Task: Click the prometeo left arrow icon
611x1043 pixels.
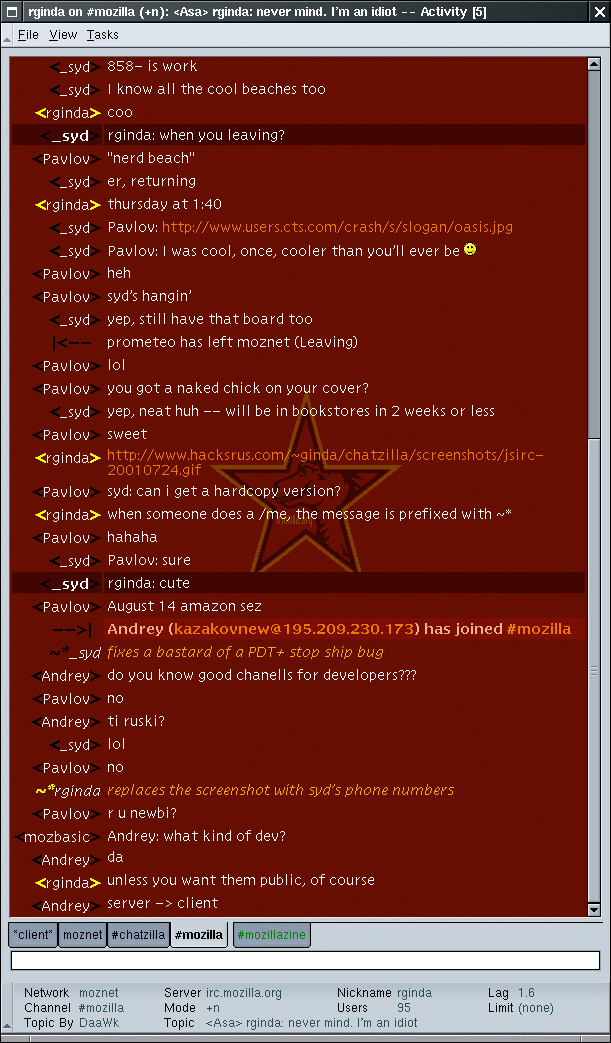Action: coord(72,343)
